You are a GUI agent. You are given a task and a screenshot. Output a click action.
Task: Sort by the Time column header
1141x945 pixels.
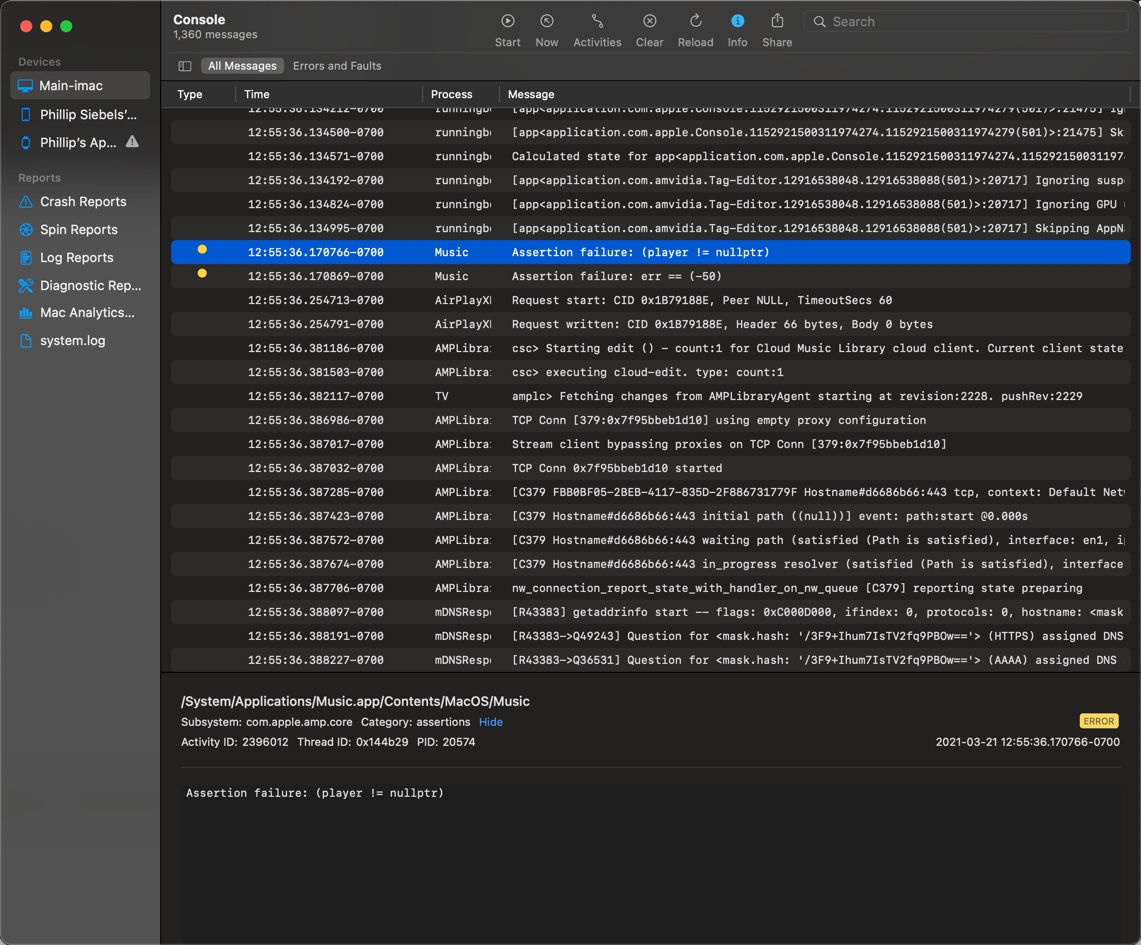pos(257,94)
